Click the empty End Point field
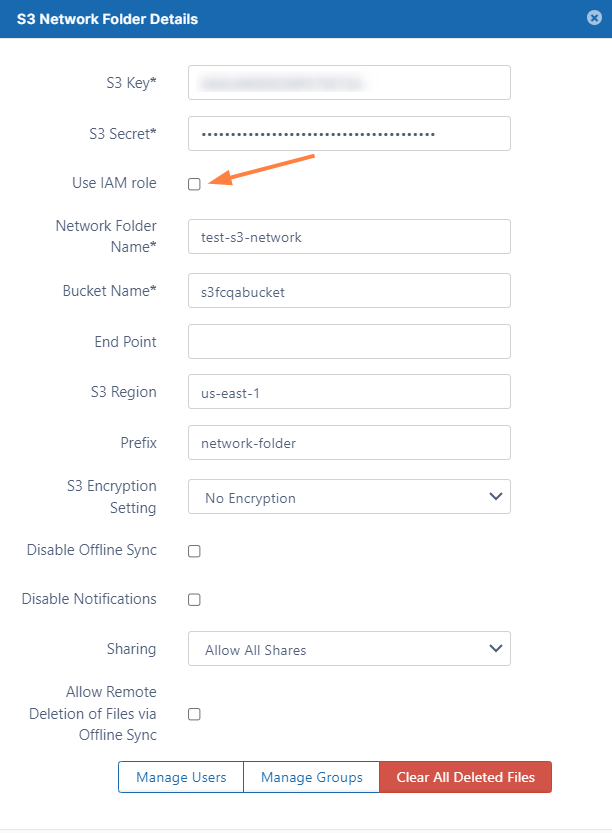This screenshot has width=612, height=833. click(x=349, y=341)
